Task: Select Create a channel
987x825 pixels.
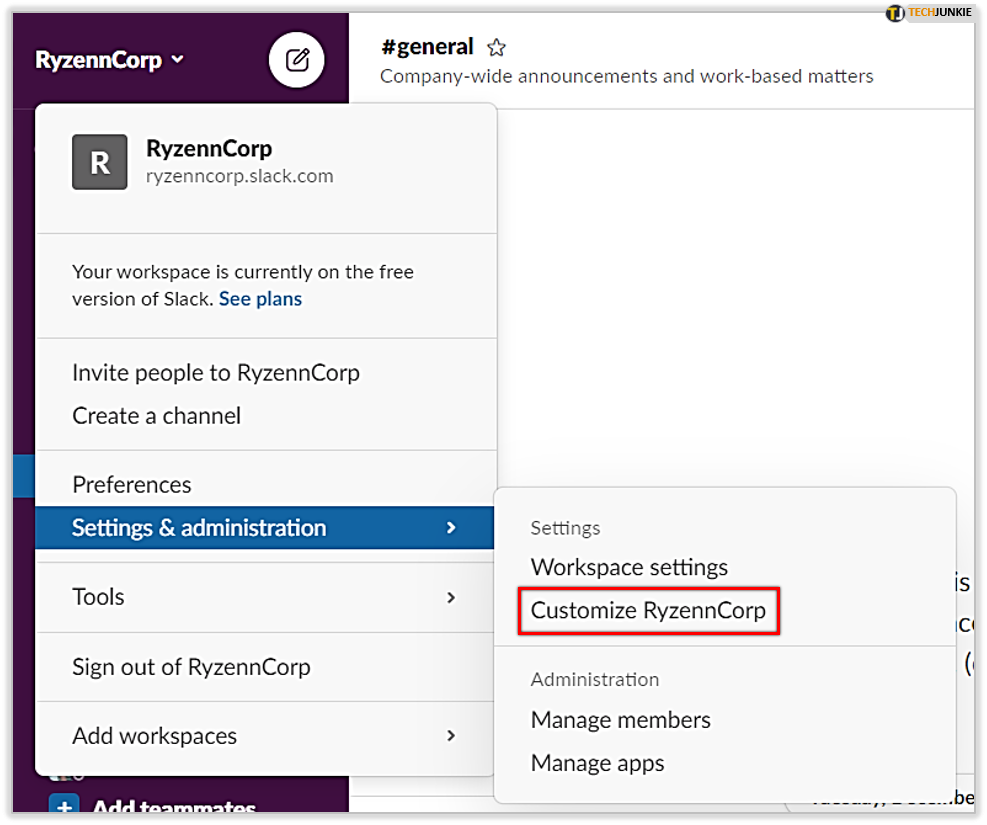Action: tap(155, 415)
